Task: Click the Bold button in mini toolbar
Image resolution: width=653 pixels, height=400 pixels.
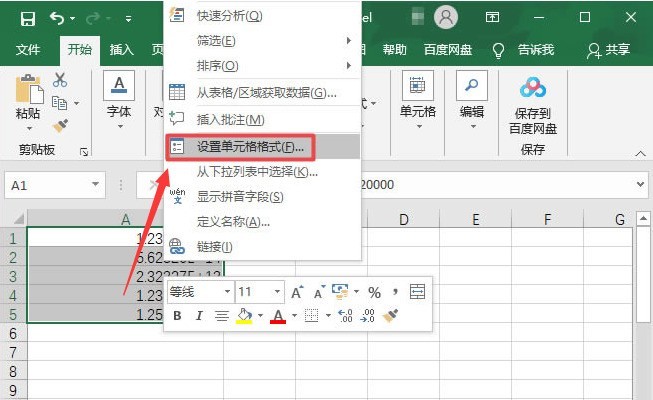Action: [177, 316]
